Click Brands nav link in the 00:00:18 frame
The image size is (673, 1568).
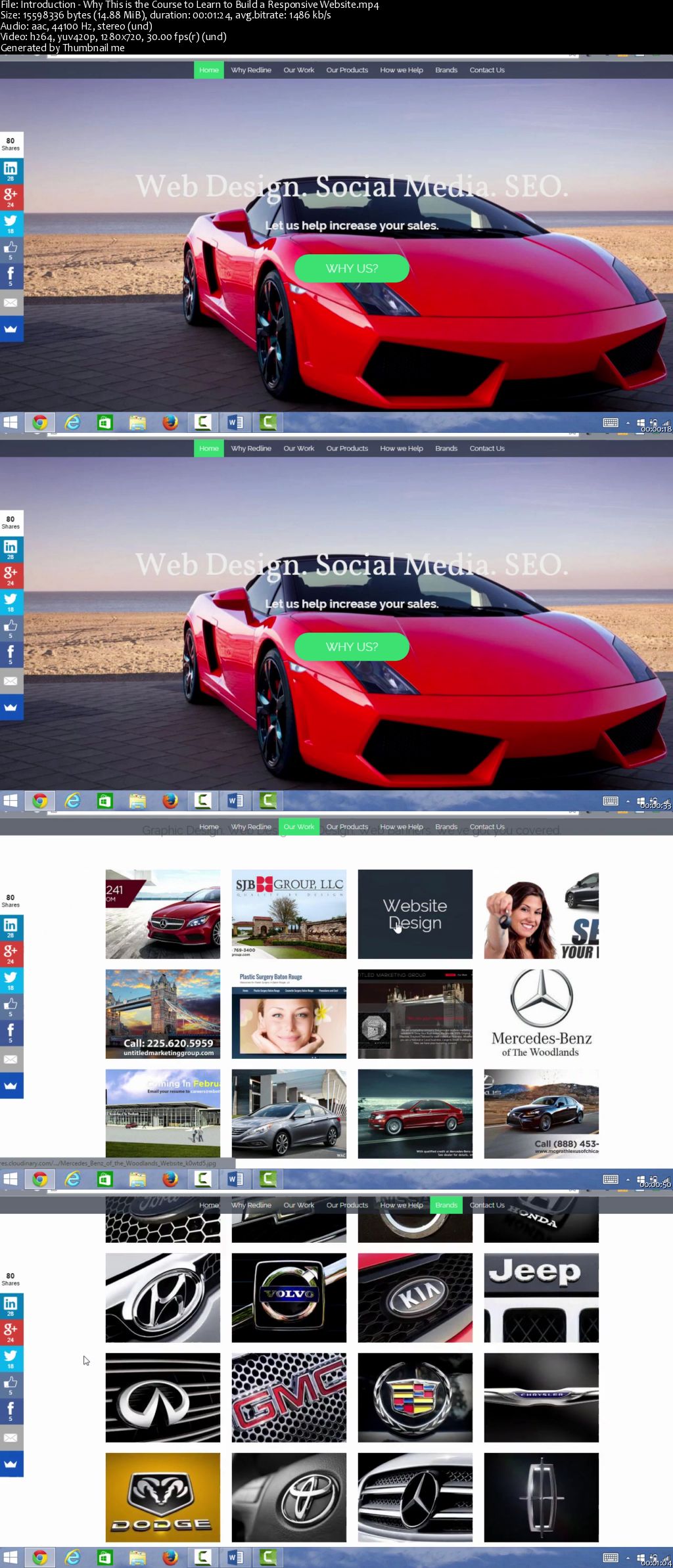pos(446,70)
